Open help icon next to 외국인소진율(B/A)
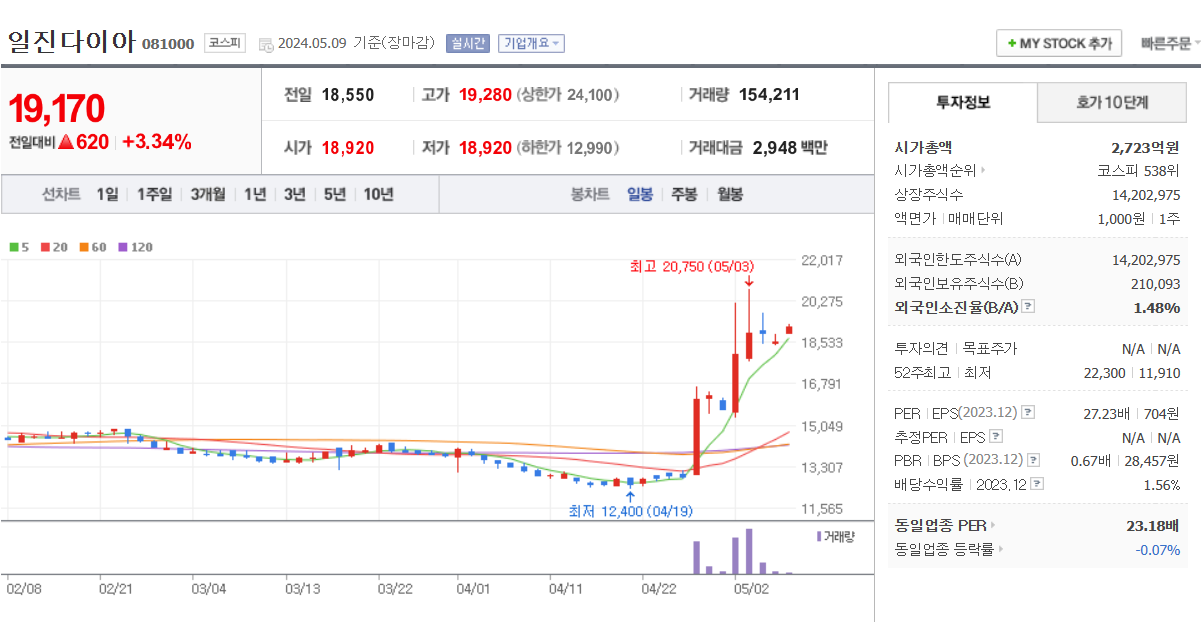1202x622 pixels. pyautogui.click(x=1028, y=308)
